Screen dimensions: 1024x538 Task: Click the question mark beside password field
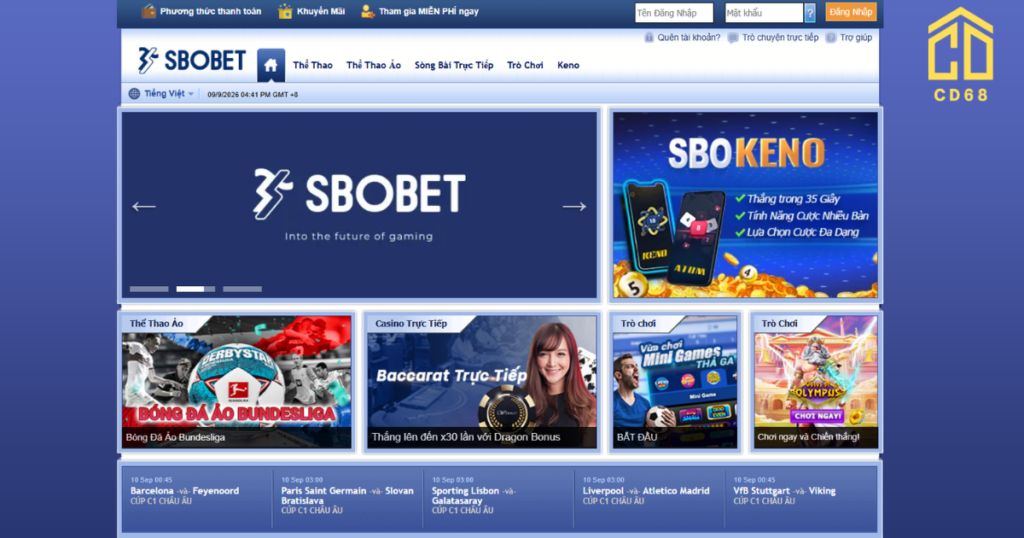pos(810,12)
